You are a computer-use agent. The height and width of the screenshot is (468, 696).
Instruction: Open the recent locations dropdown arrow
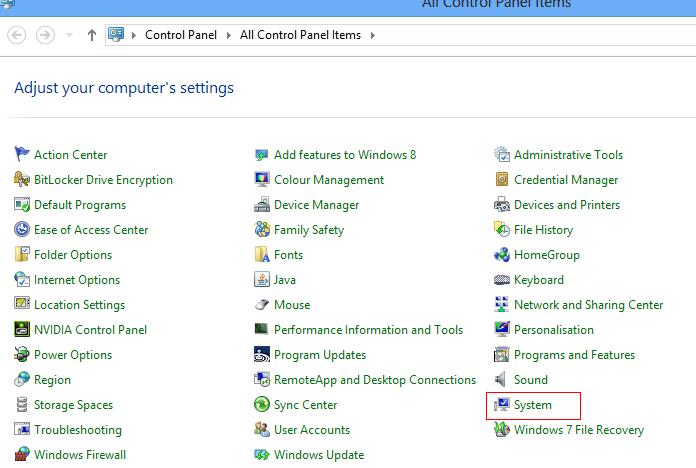point(69,35)
